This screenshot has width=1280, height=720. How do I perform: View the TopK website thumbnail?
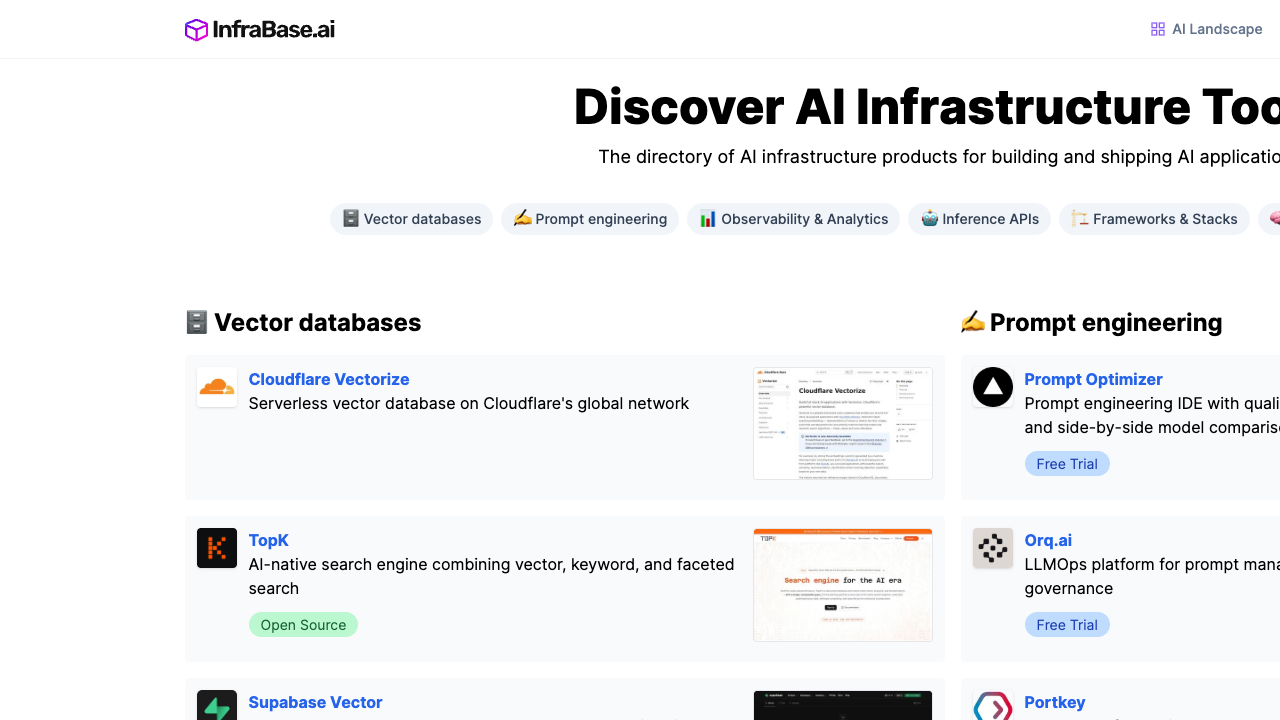843,585
